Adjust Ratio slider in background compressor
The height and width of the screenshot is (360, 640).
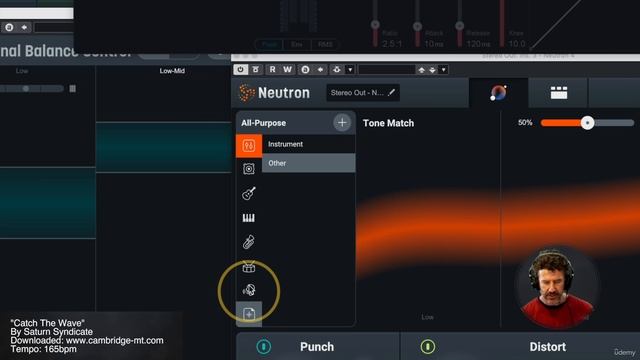375,25
